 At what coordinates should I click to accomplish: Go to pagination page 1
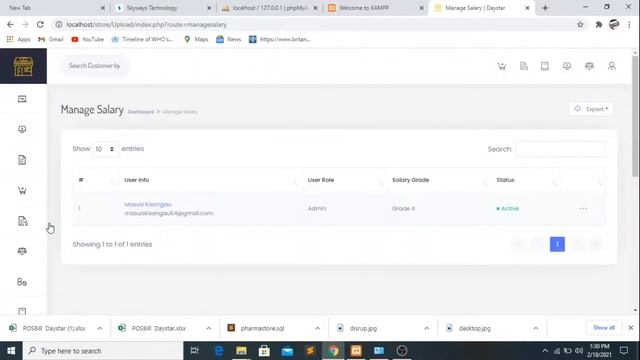click(x=557, y=244)
